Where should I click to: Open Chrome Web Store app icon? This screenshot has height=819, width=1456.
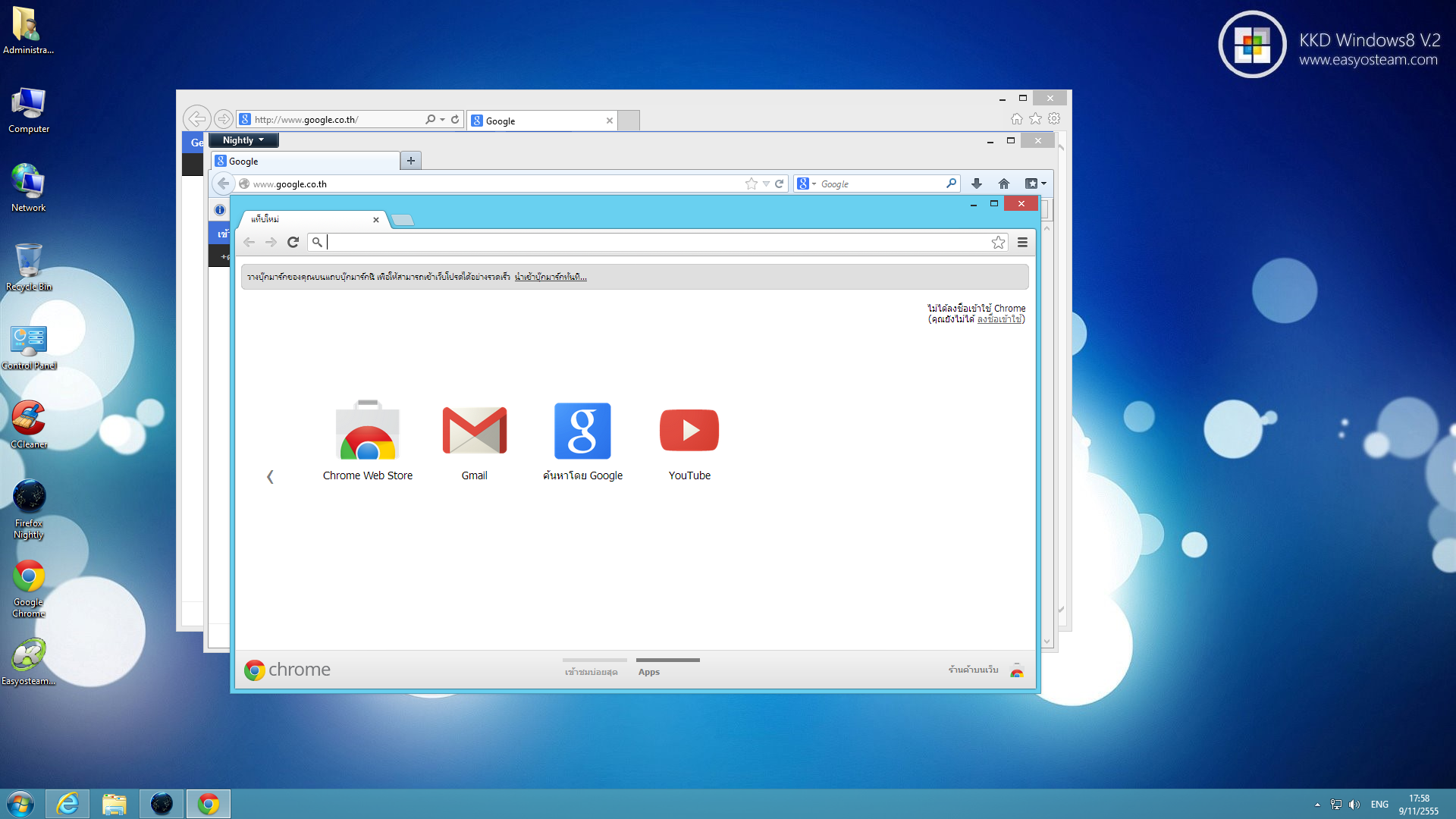click(368, 432)
